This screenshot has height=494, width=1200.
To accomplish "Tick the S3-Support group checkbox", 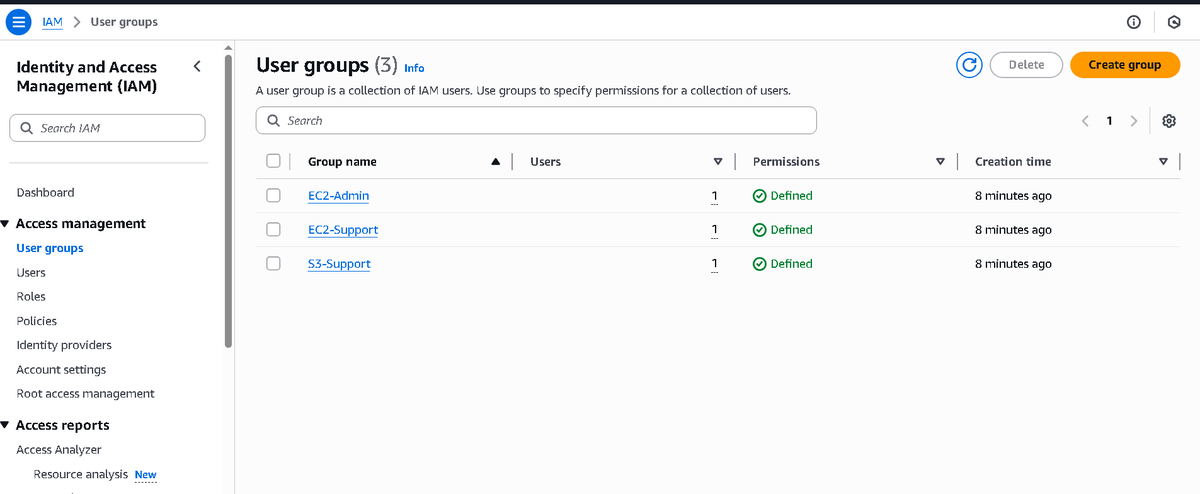I will [274, 264].
